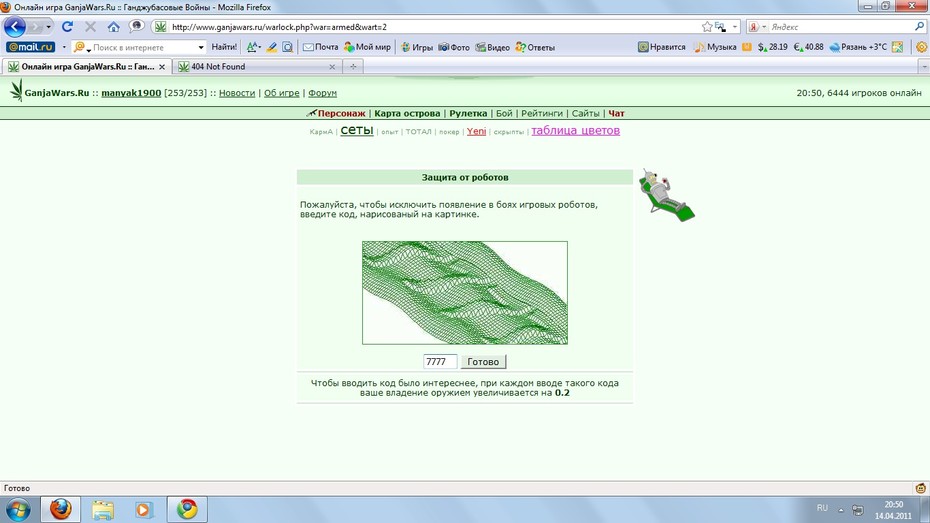
Task: Open the Yeni link
Action: (x=476, y=131)
